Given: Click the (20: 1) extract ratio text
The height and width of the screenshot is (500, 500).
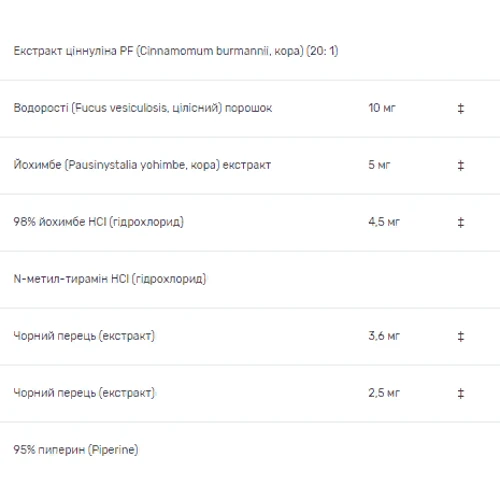Looking at the screenshot, I should [x=322, y=51].
